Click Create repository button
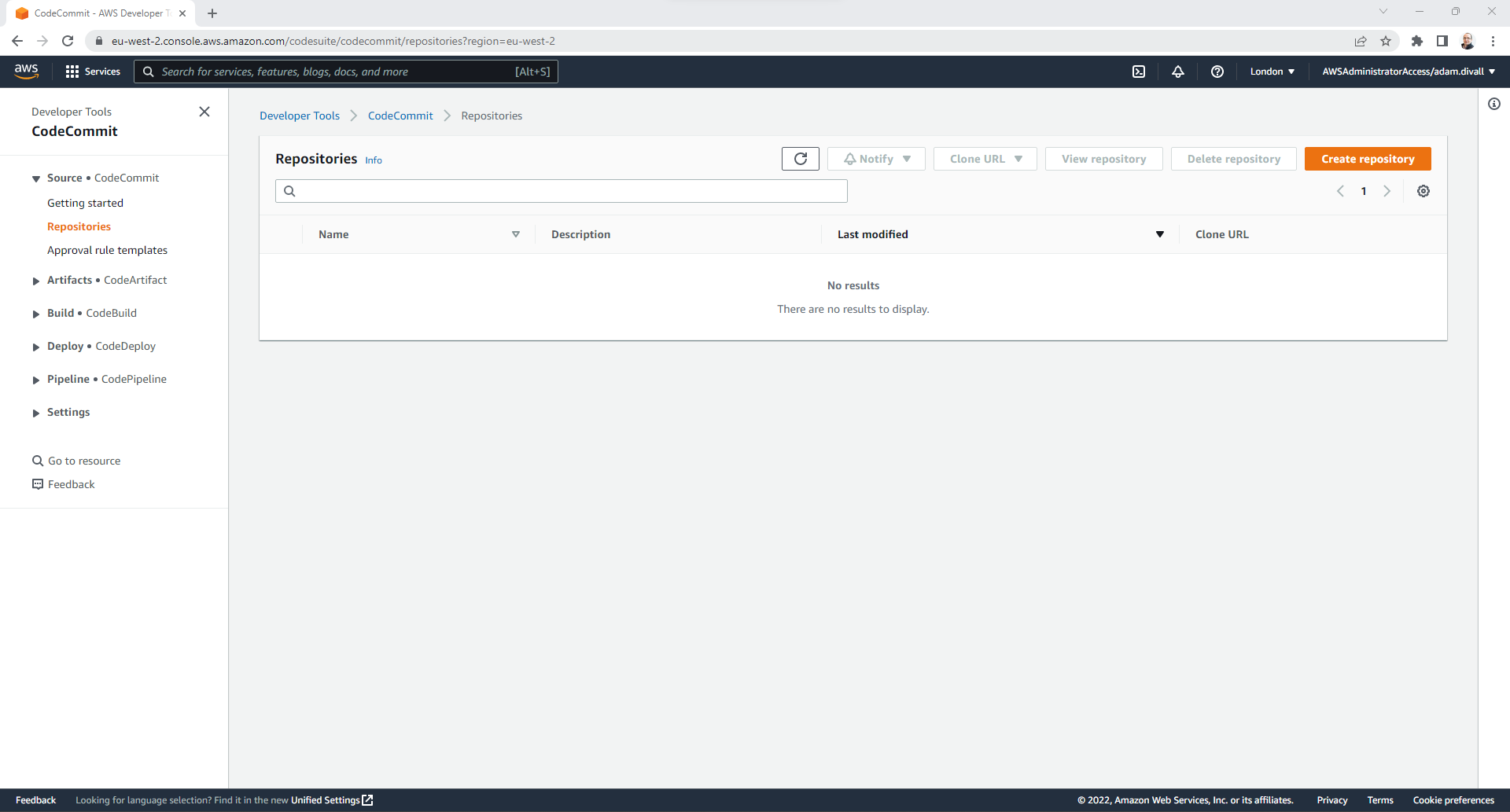Viewport: 1510px width, 812px height. (1368, 159)
